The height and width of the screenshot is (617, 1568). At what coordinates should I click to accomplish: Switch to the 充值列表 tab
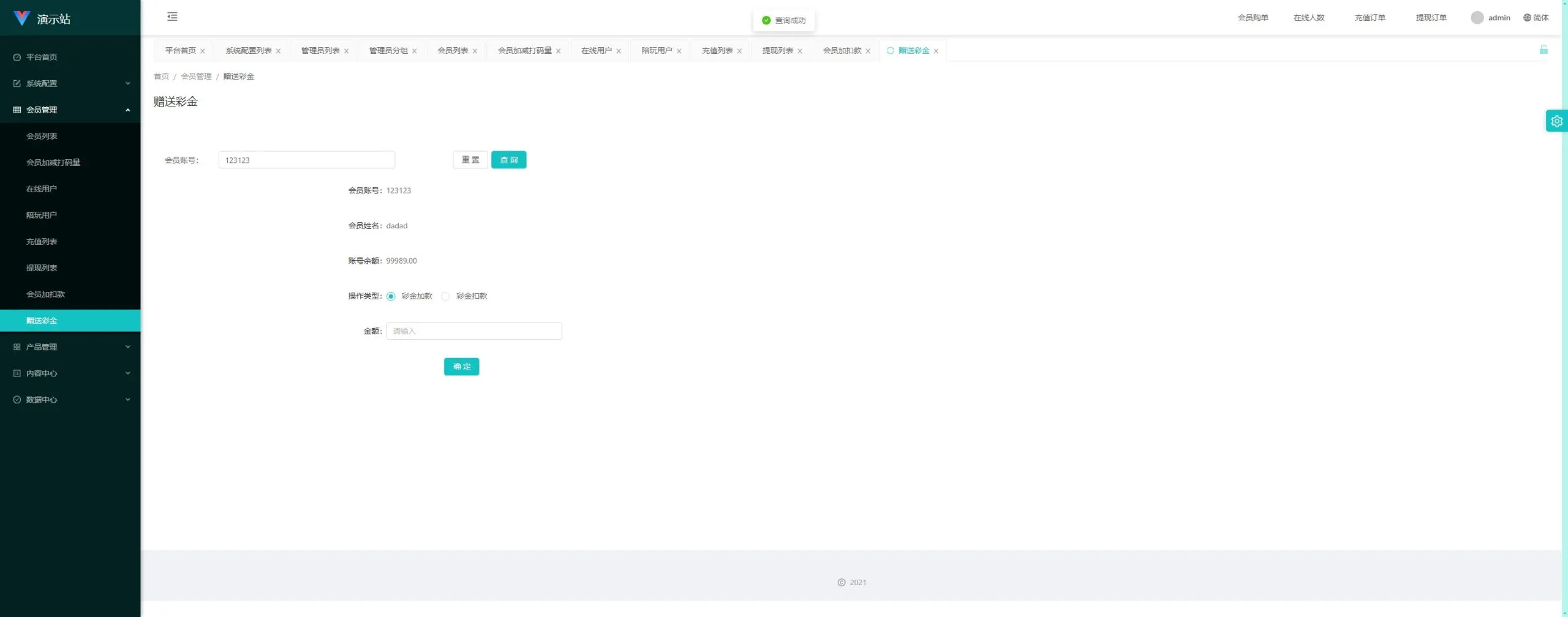point(717,50)
